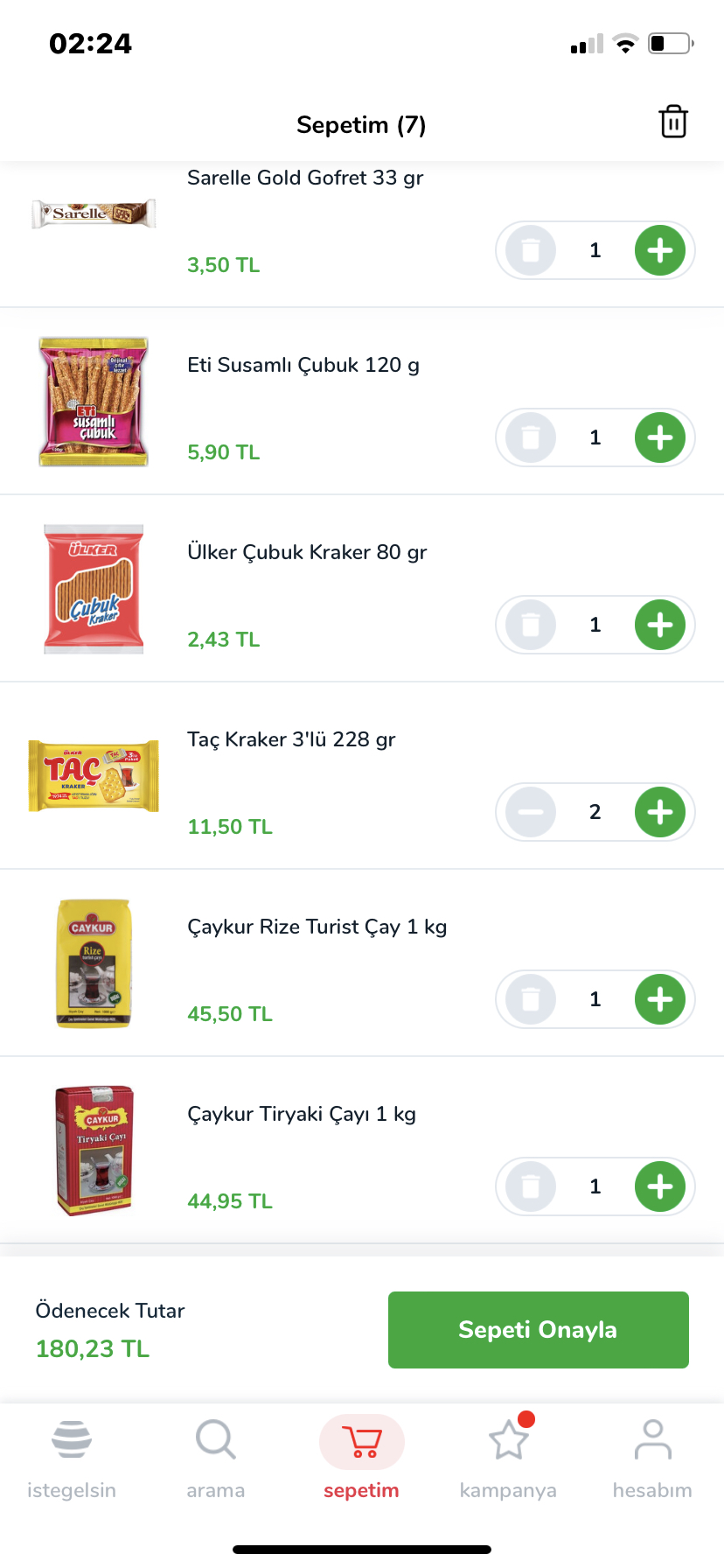Image resolution: width=724 pixels, height=1568 pixels.
Task: Open kampanya tab with star icon
Action: point(508,1458)
